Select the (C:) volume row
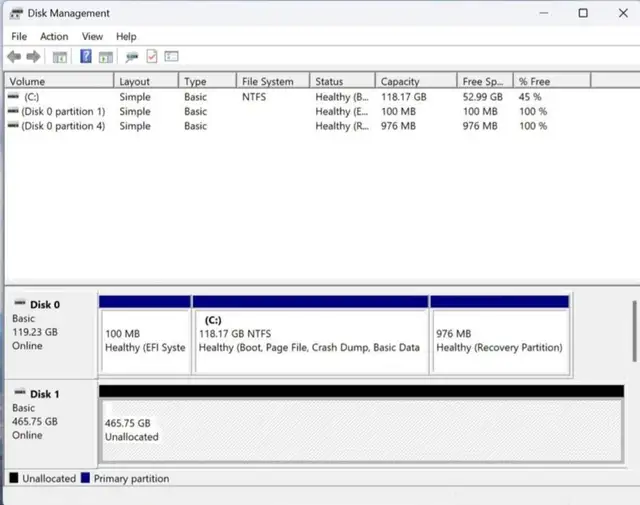The width and height of the screenshot is (640, 505). pos(298,97)
